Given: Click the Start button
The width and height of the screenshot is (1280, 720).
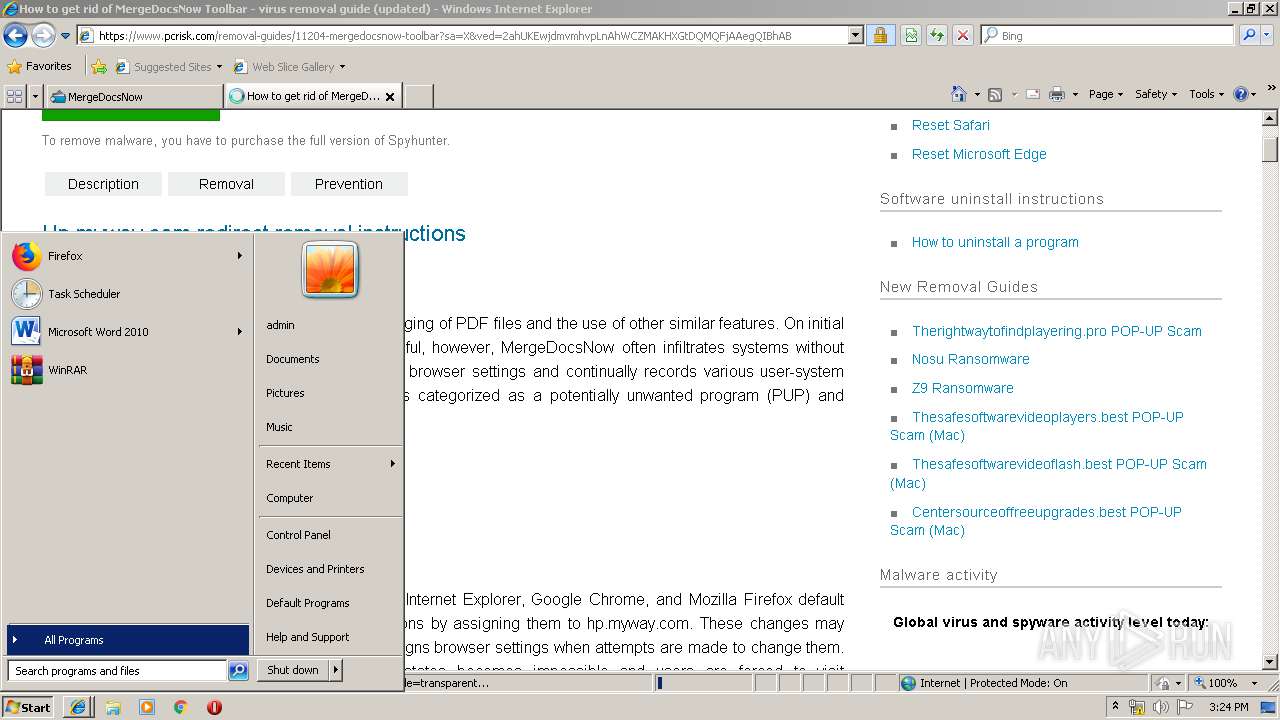Looking at the screenshot, I should click(x=28, y=707).
